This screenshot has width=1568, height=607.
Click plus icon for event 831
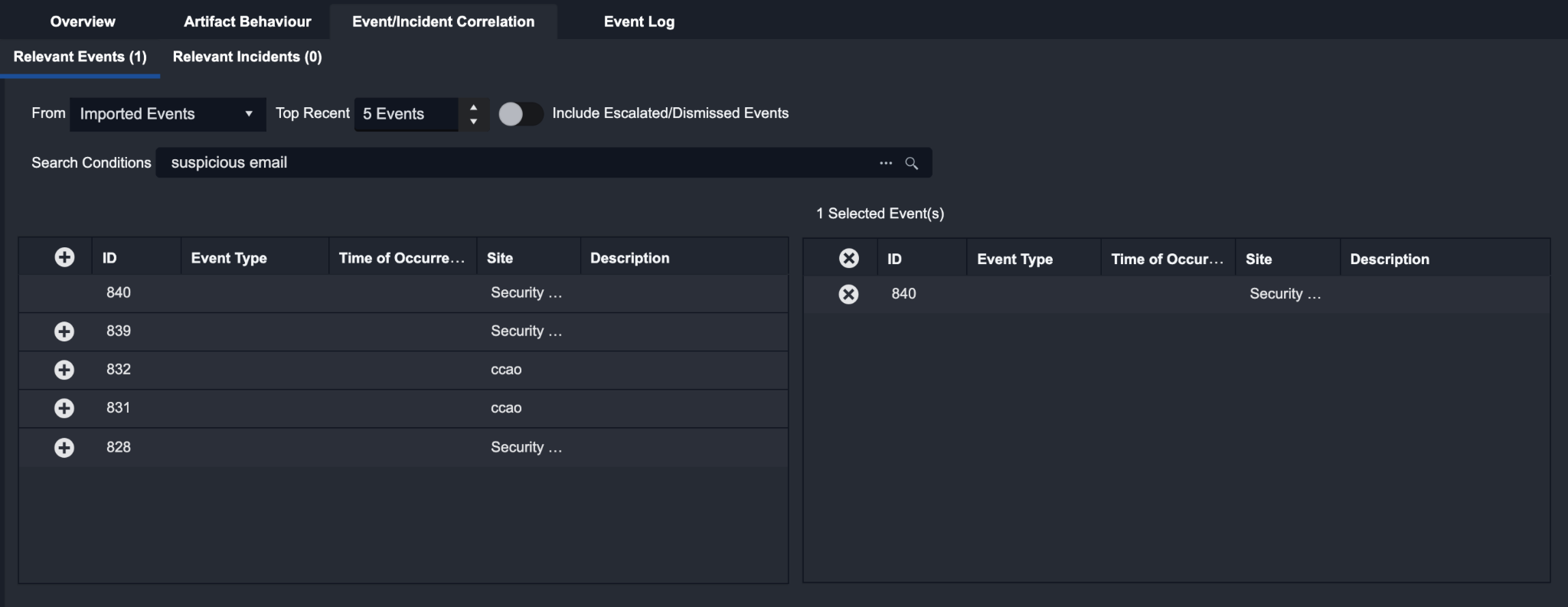[64, 408]
